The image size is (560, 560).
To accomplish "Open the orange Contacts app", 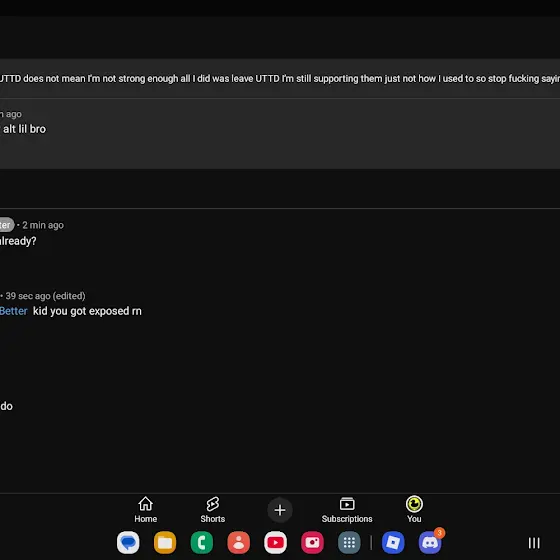I will [239, 542].
